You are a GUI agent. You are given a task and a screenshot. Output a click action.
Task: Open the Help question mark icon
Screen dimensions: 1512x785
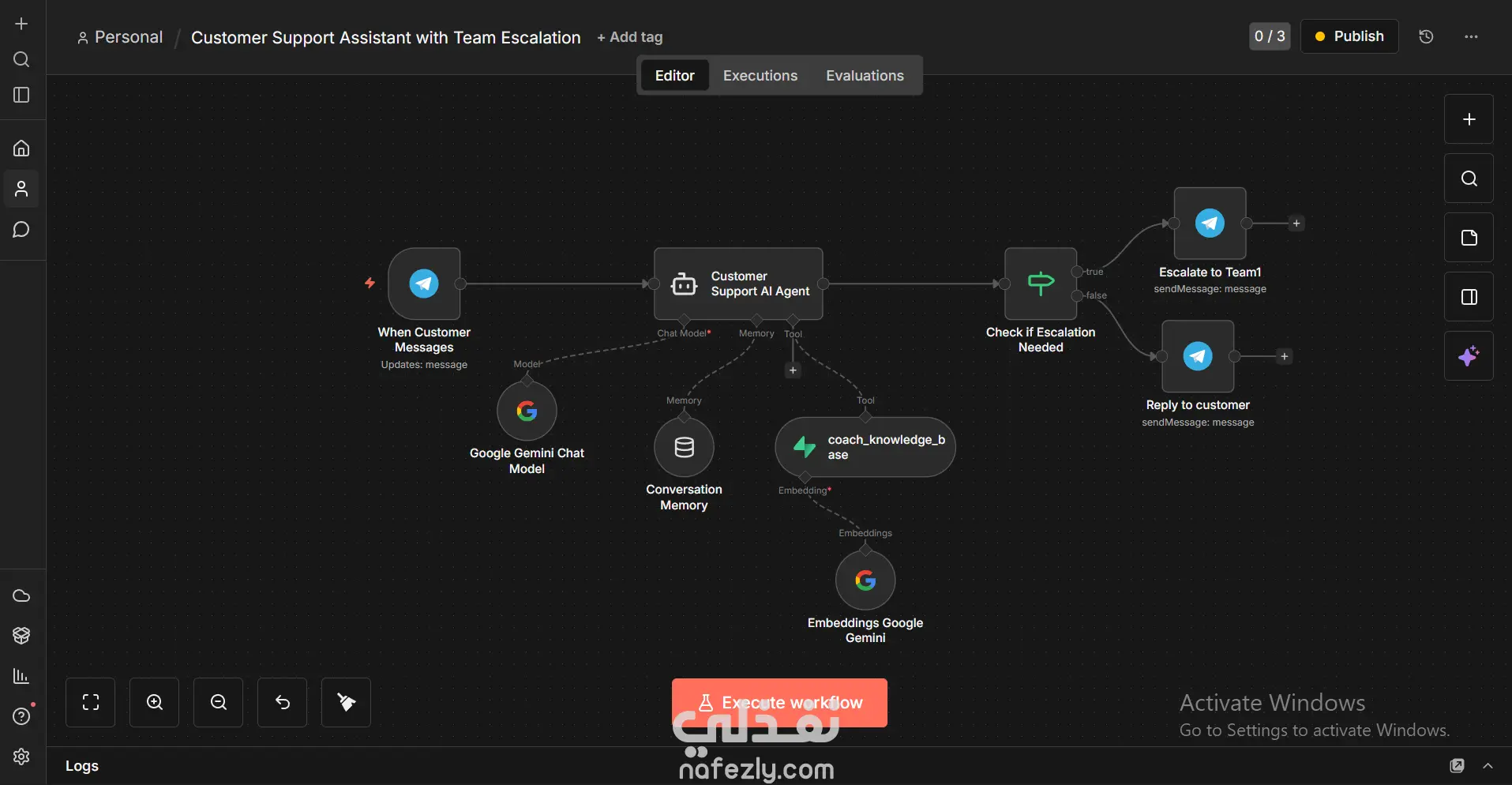click(21, 716)
